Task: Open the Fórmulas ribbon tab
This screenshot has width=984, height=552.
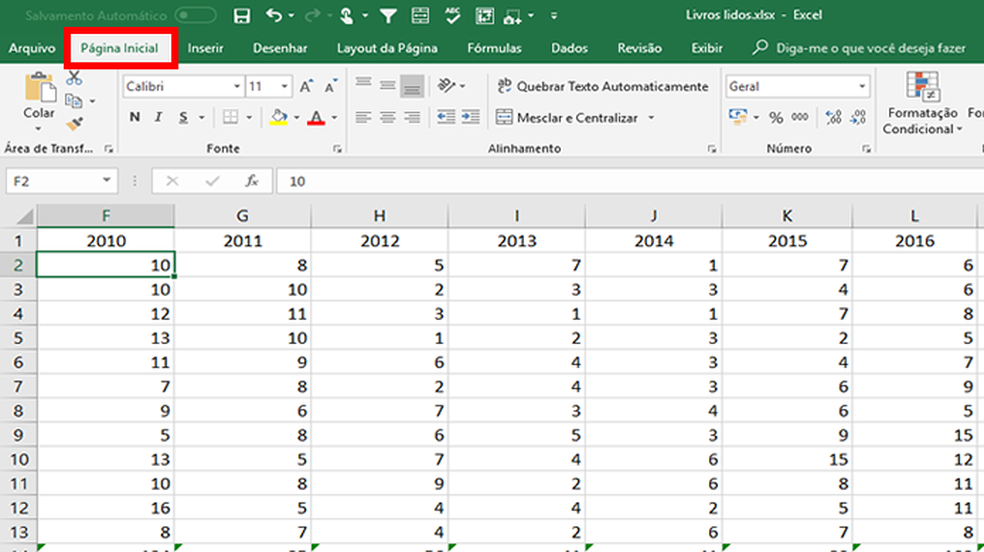Action: [494, 48]
